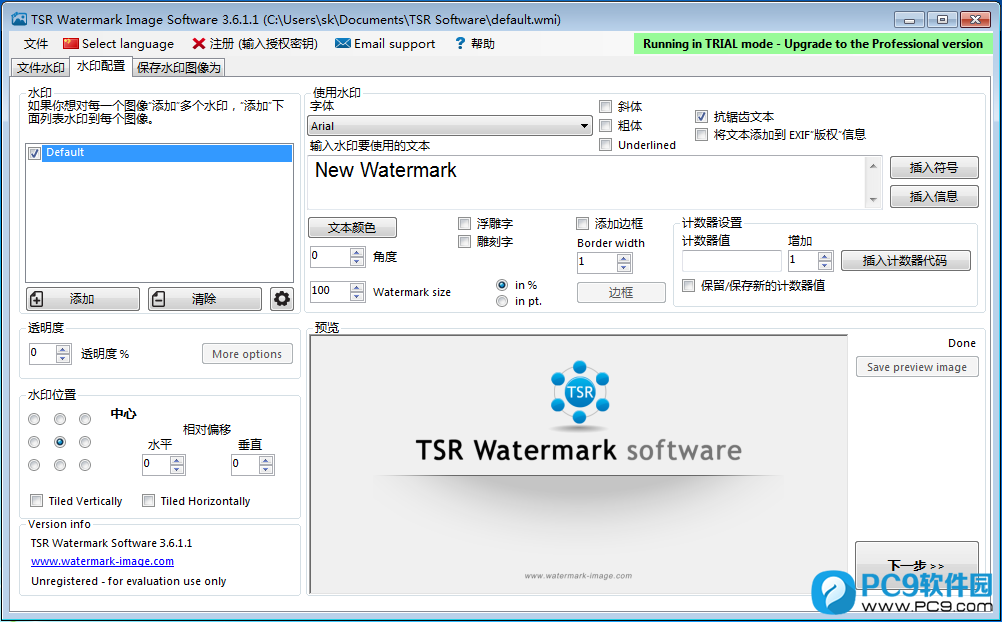Enable the 添加边框 border checkbox
This screenshot has height=622, width=1002.
(582, 223)
